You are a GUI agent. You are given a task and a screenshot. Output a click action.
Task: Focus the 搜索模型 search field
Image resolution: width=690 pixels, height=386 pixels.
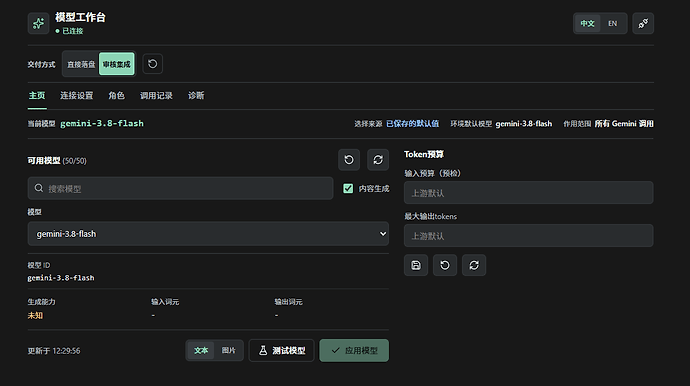tap(180, 188)
